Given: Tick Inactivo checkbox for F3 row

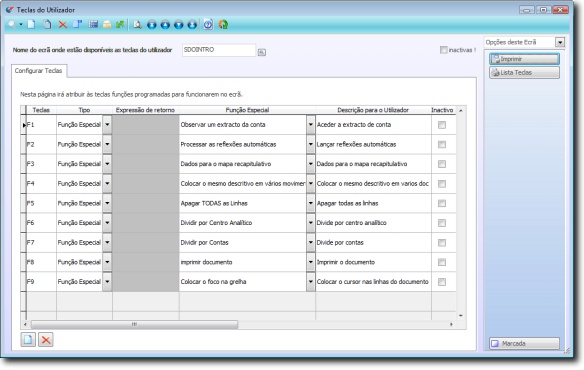Looking at the screenshot, I should (442, 164).
